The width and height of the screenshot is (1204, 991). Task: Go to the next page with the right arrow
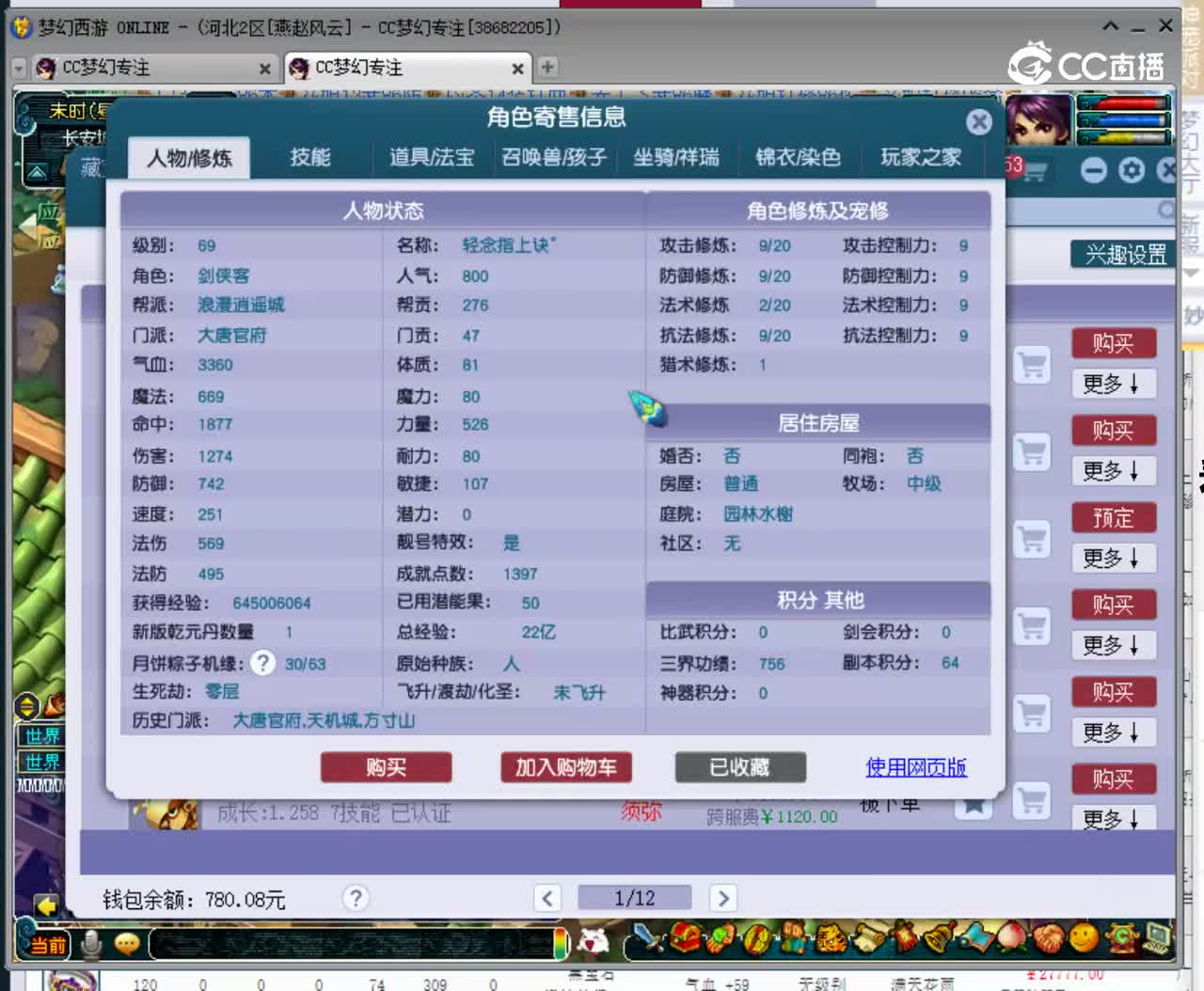coord(722,898)
